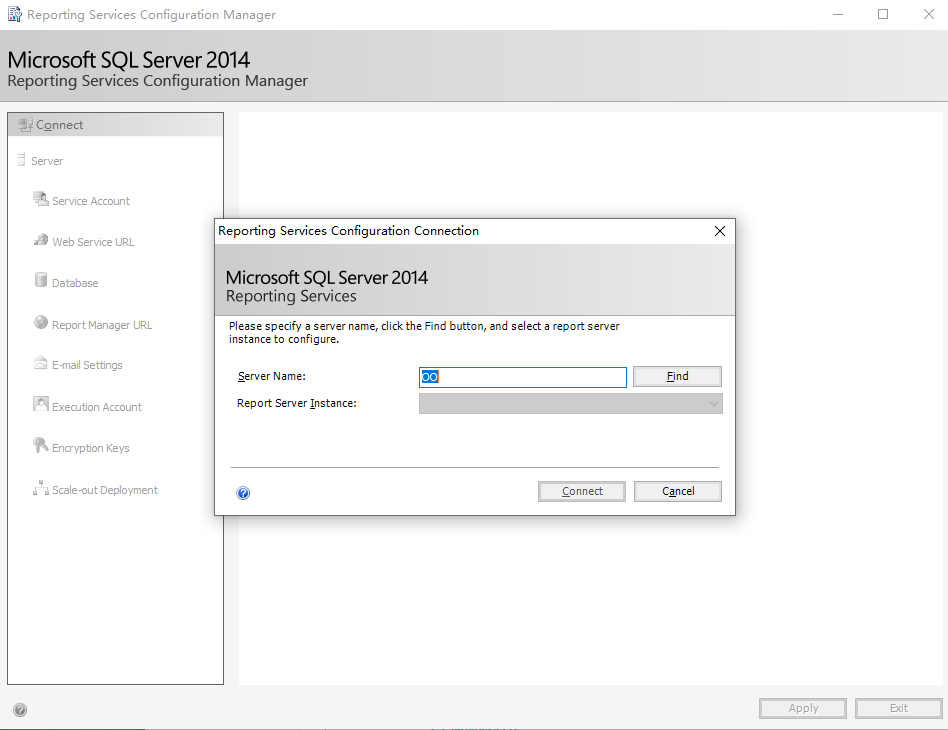Viewport: 948px width, 730px height.
Task: Click the Server Name label
Action: click(271, 376)
